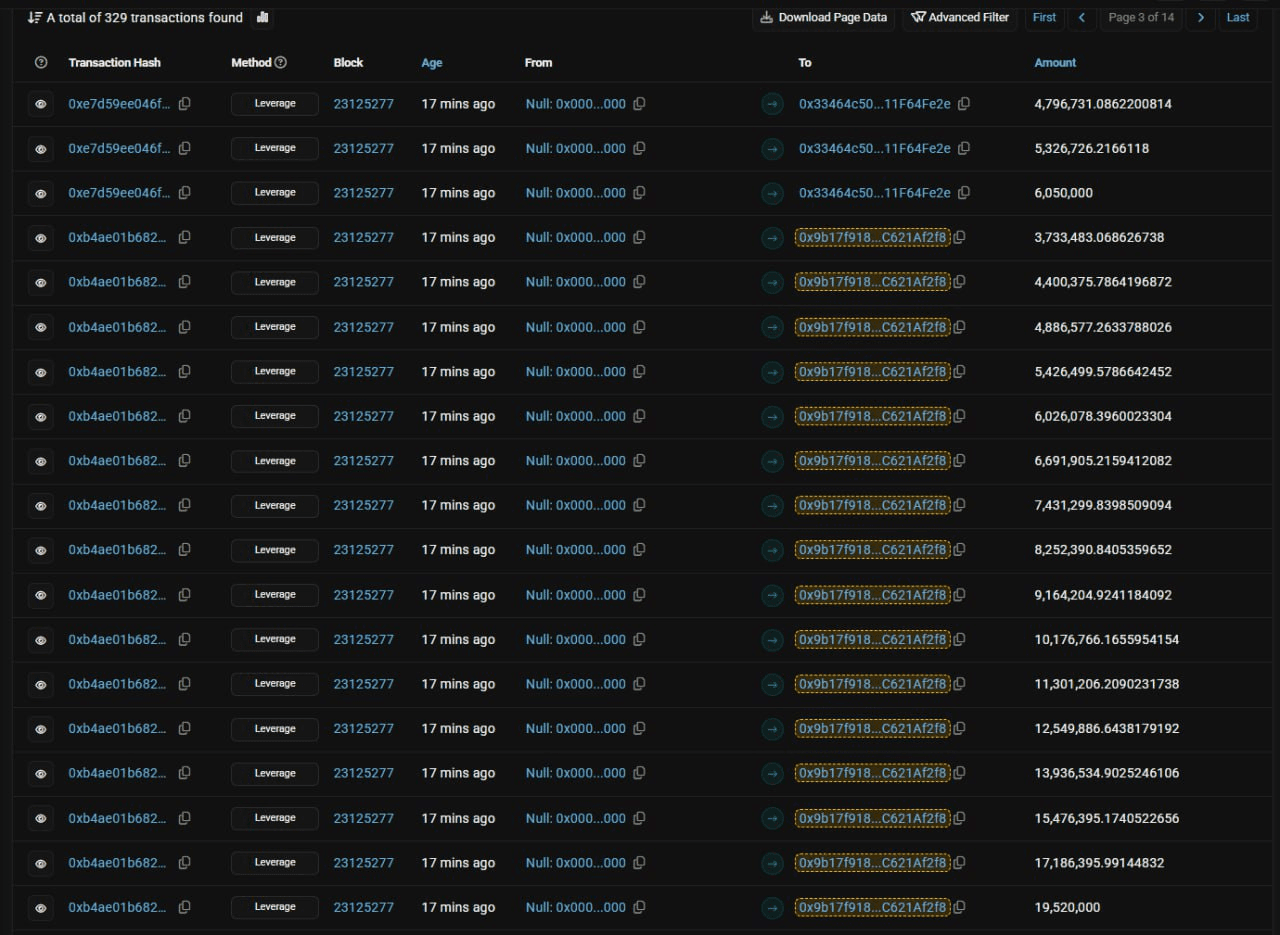The width and height of the screenshot is (1280, 935).
Task: Copy the transaction hash in the 6,050,000 row
Action: coord(184,193)
